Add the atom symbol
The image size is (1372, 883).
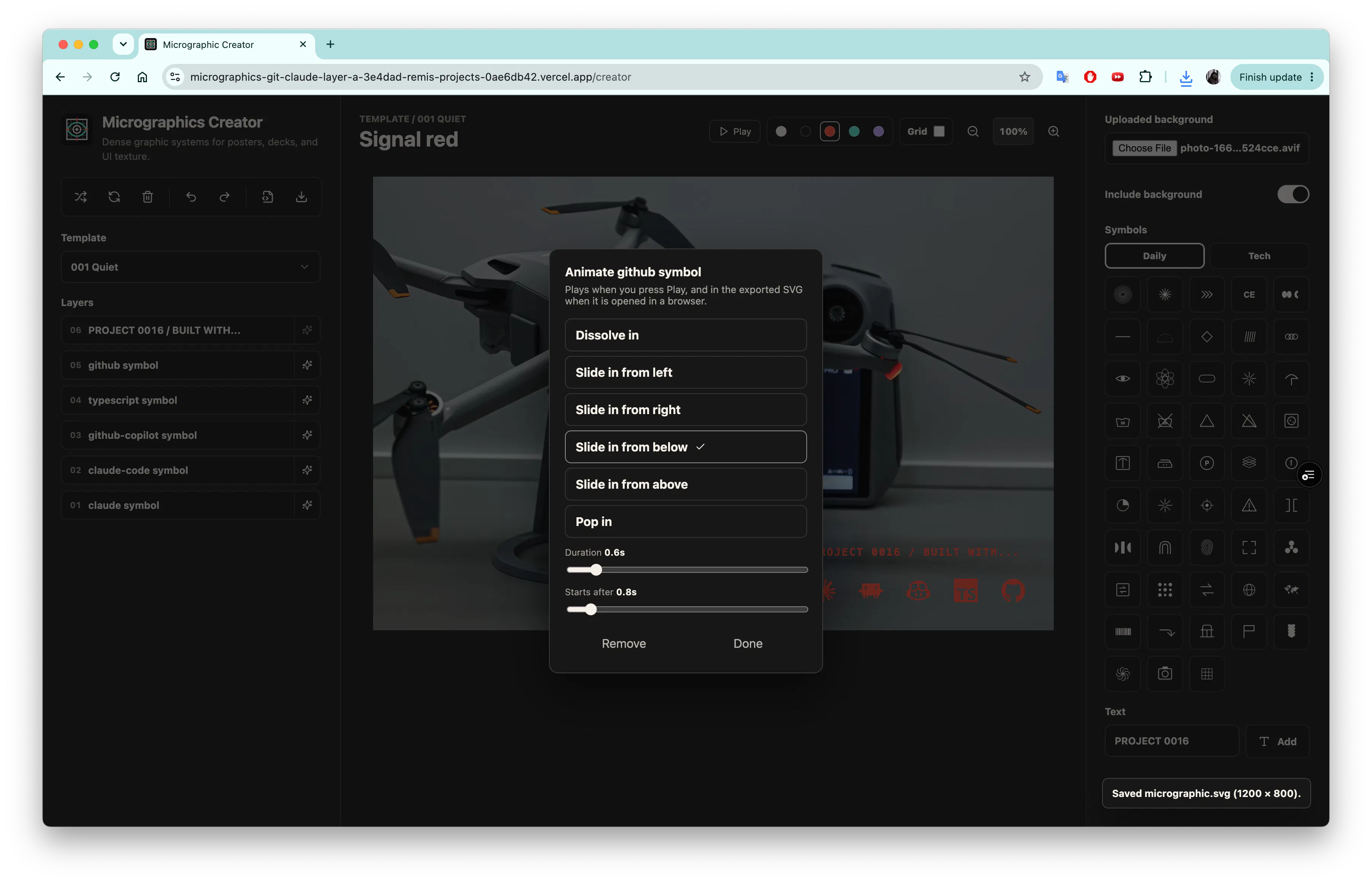click(x=1165, y=378)
